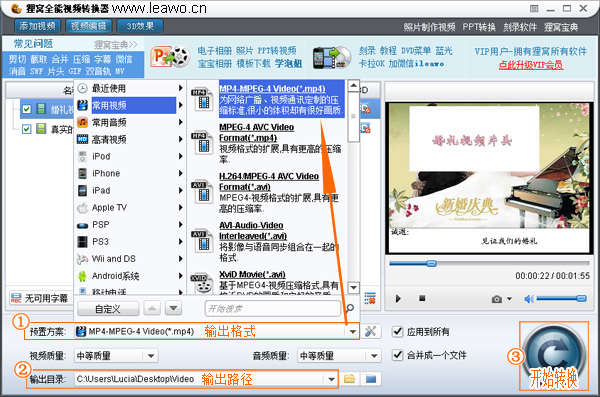The height and width of the screenshot is (397, 600).
Task: Select MP4-MPEG-4 Video(*.mp4) format
Action: (x=268, y=99)
